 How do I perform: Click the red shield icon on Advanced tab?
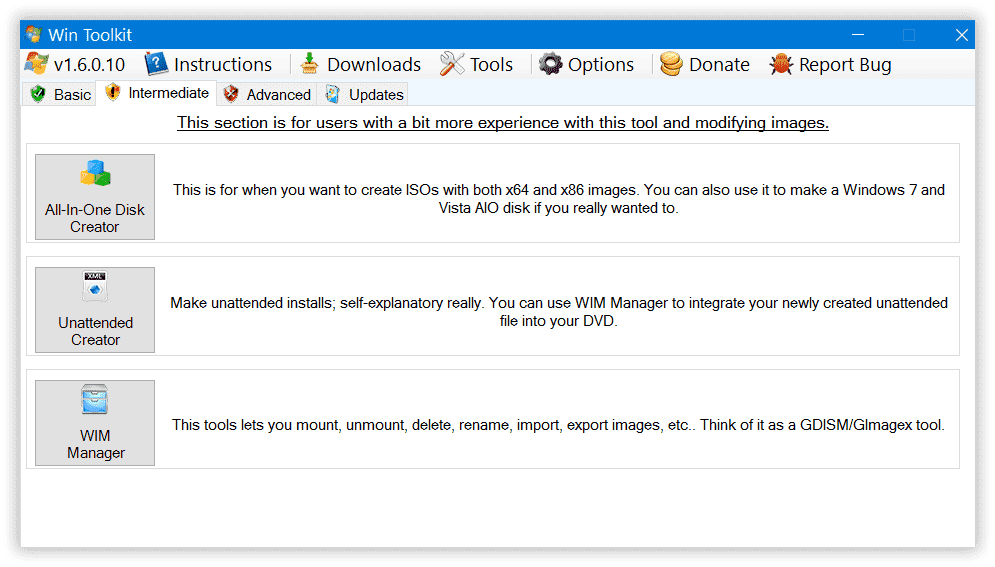coord(231,94)
